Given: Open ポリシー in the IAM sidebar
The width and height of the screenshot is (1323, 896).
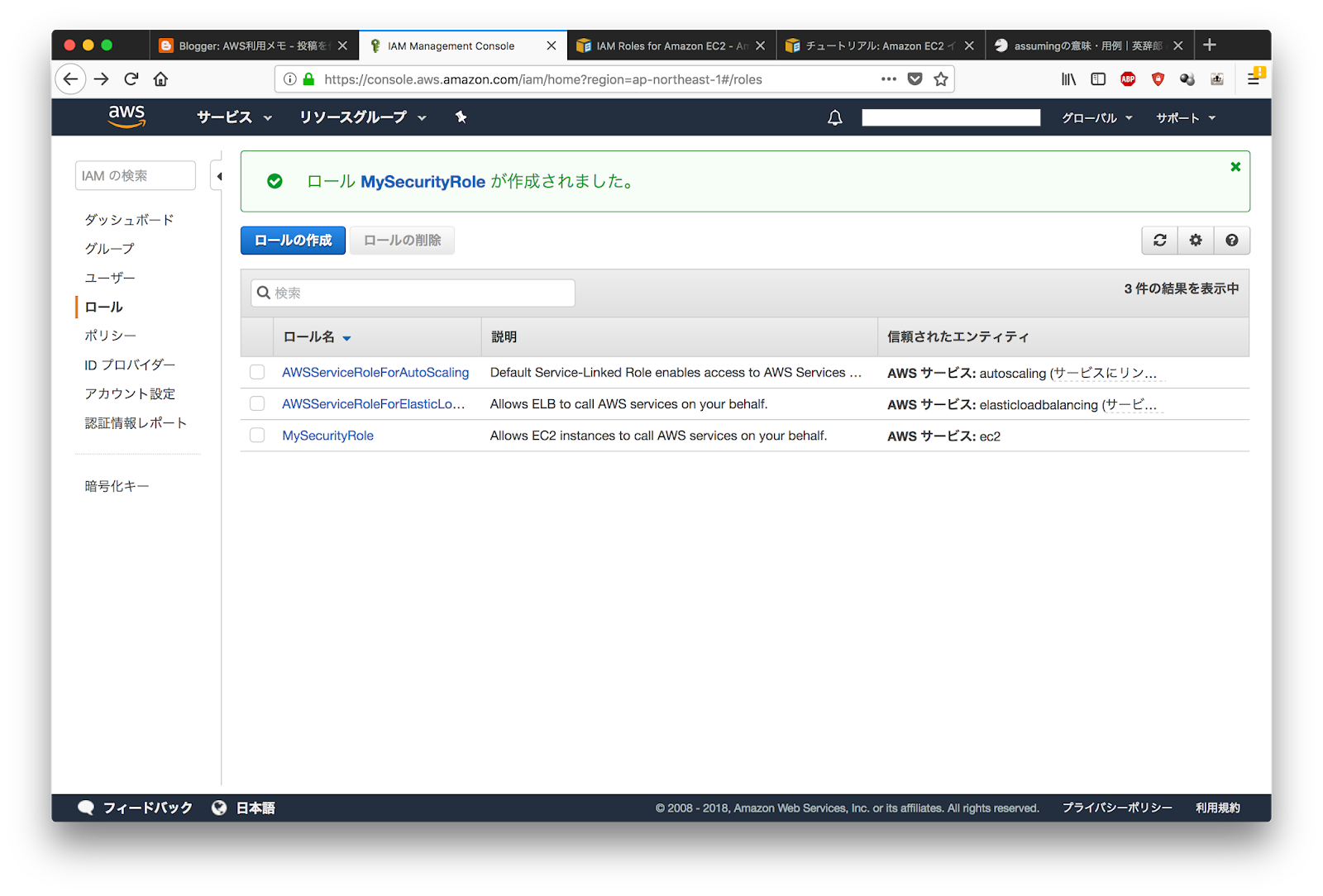Looking at the screenshot, I should [x=110, y=336].
